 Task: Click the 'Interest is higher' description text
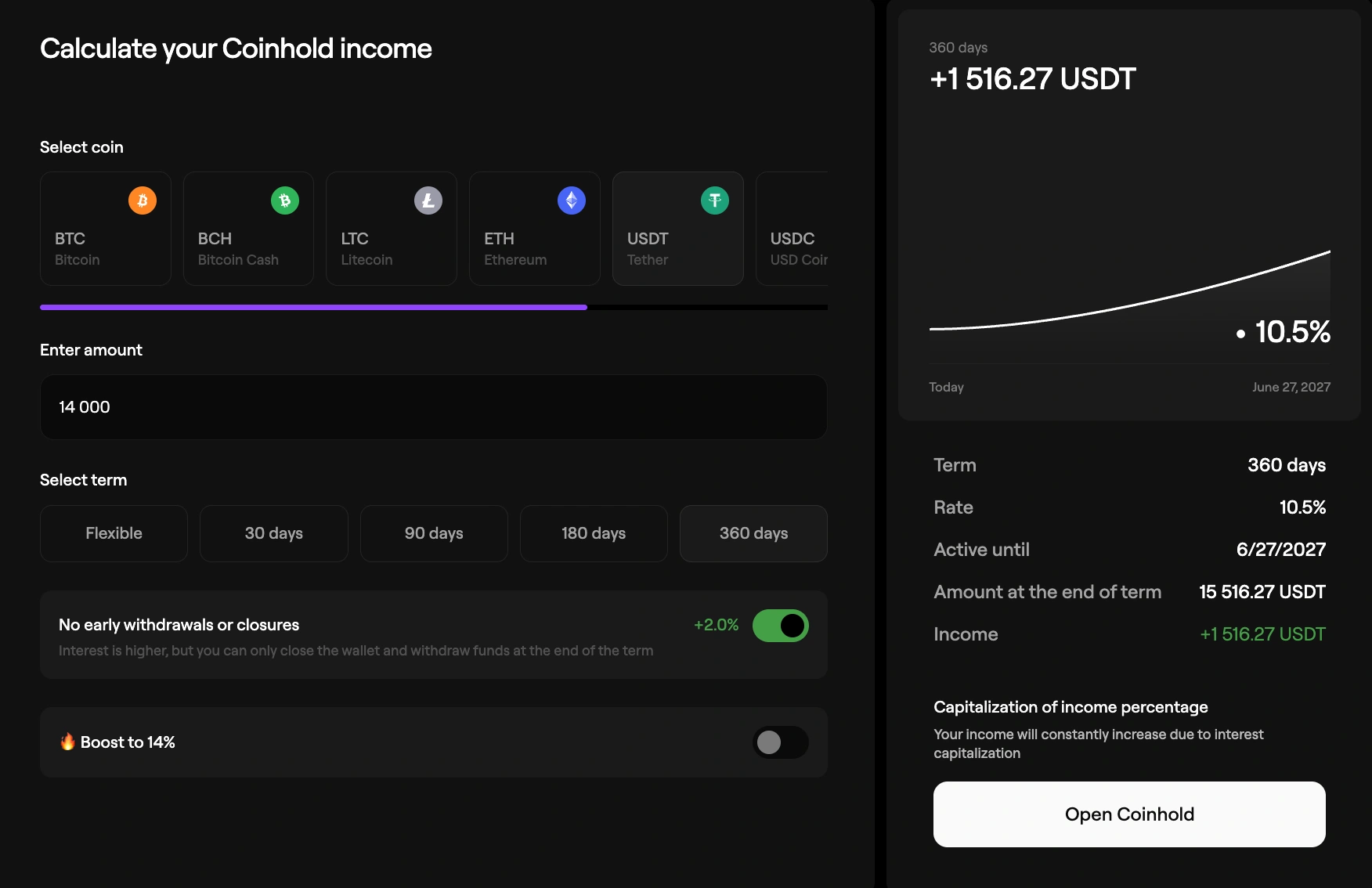pos(356,651)
